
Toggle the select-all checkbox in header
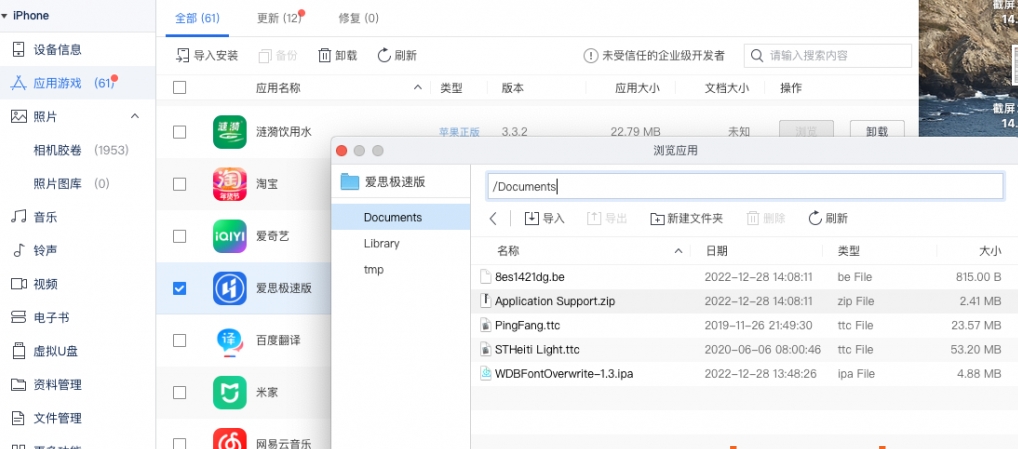point(180,88)
